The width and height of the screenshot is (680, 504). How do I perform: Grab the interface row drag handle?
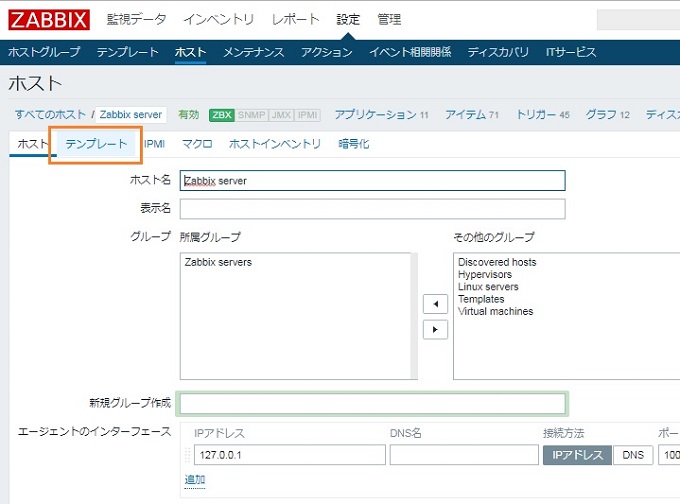(187, 455)
